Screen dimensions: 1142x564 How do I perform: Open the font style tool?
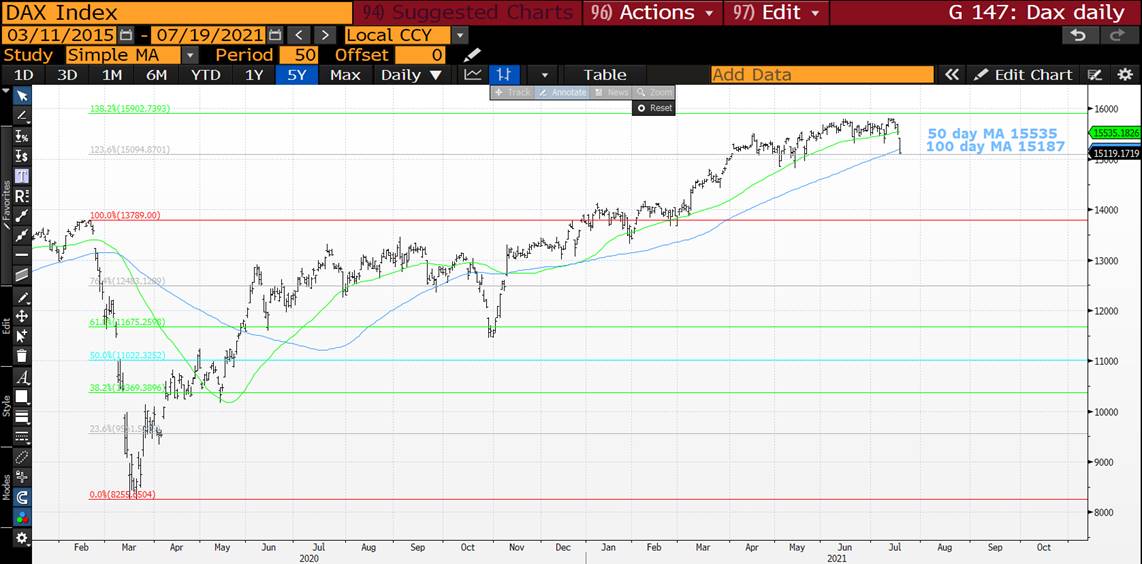point(22,377)
